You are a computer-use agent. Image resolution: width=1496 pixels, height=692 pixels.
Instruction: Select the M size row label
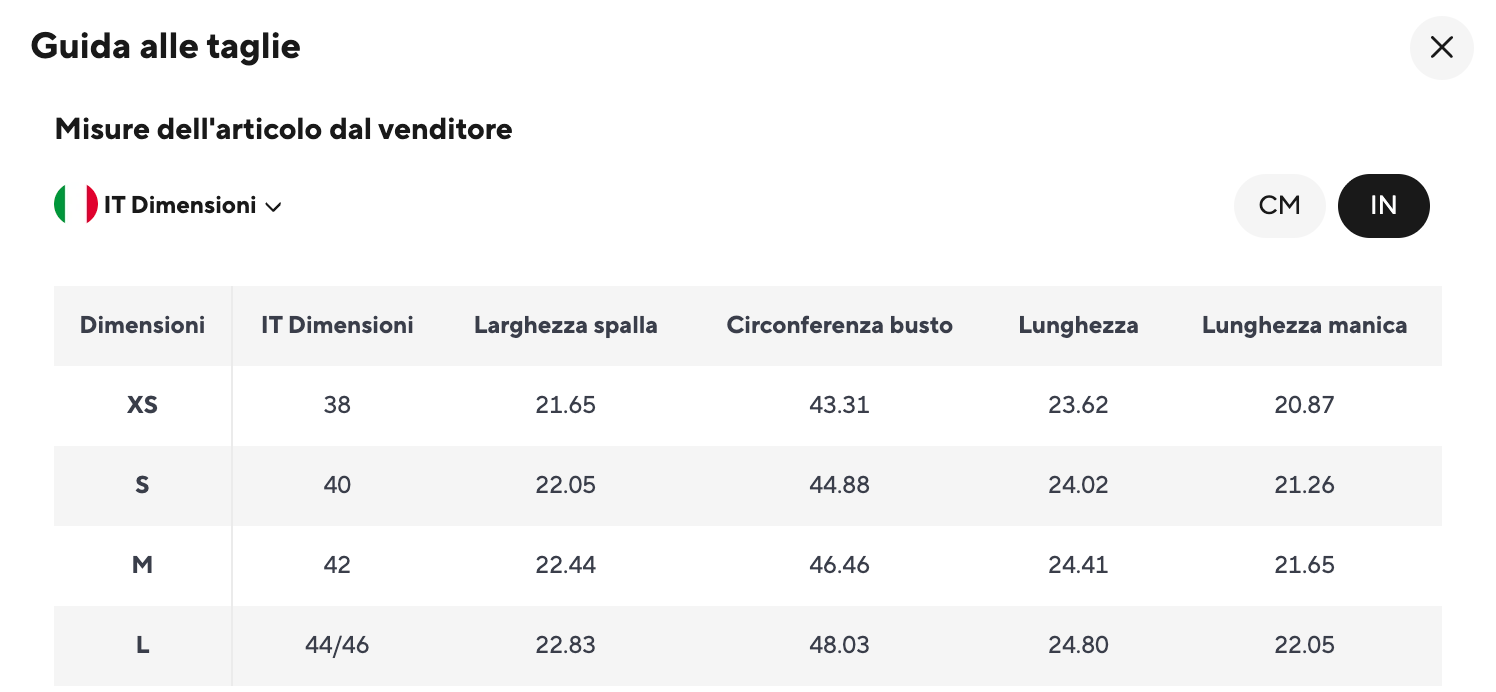[142, 565]
